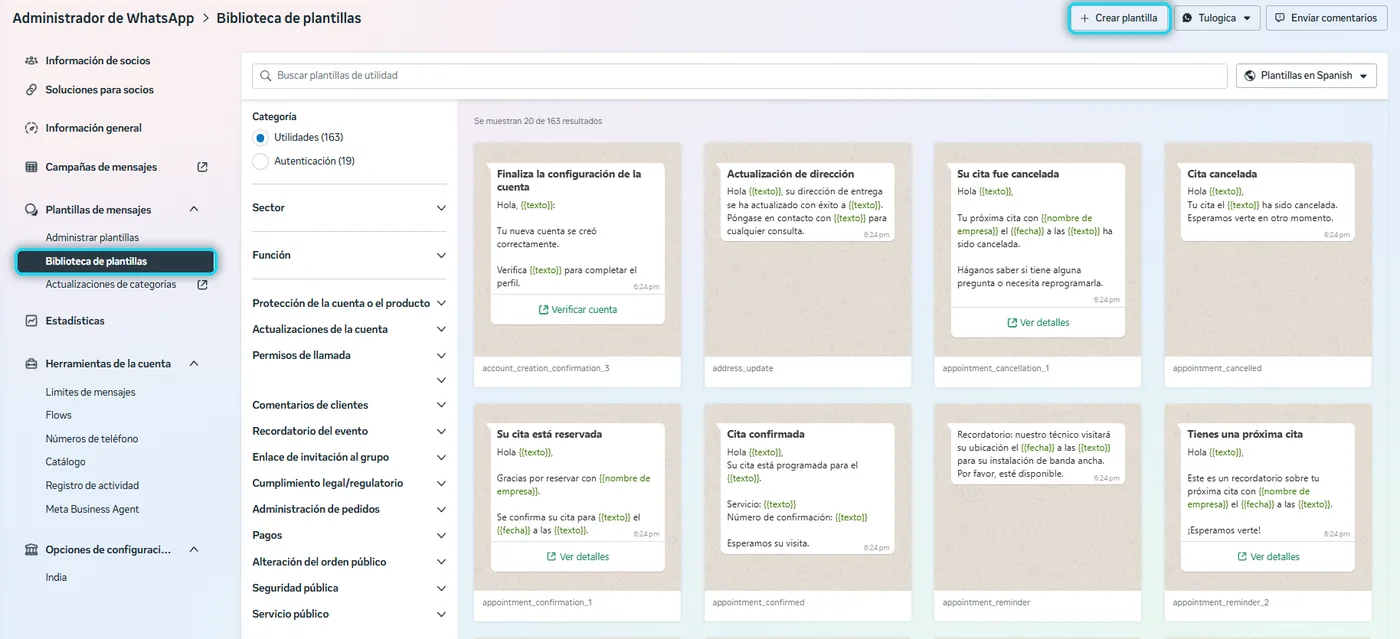The width and height of the screenshot is (1400, 639).
Task: Click the Opciones de configuración bank icon
Action: click(31, 550)
